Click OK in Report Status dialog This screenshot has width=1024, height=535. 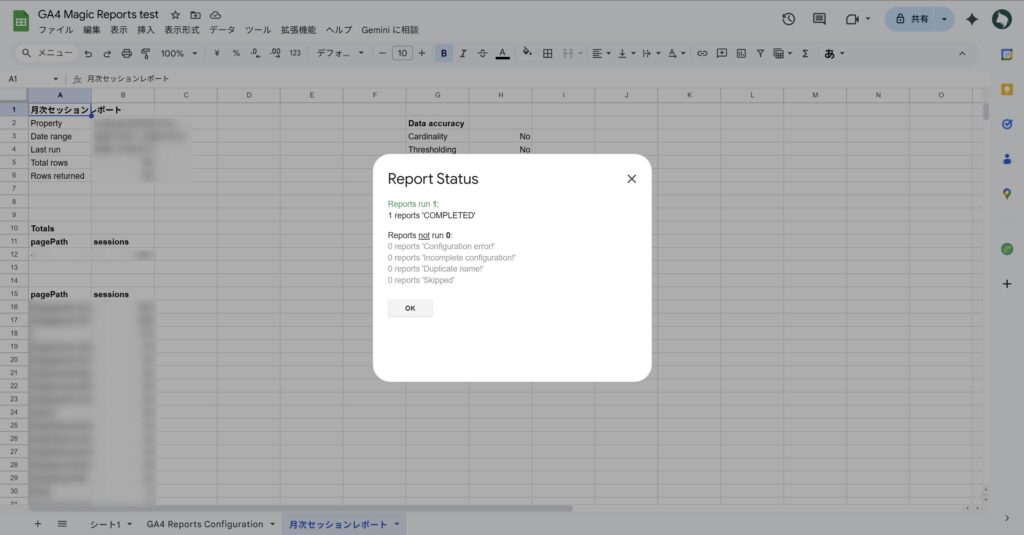[x=410, y=308]
